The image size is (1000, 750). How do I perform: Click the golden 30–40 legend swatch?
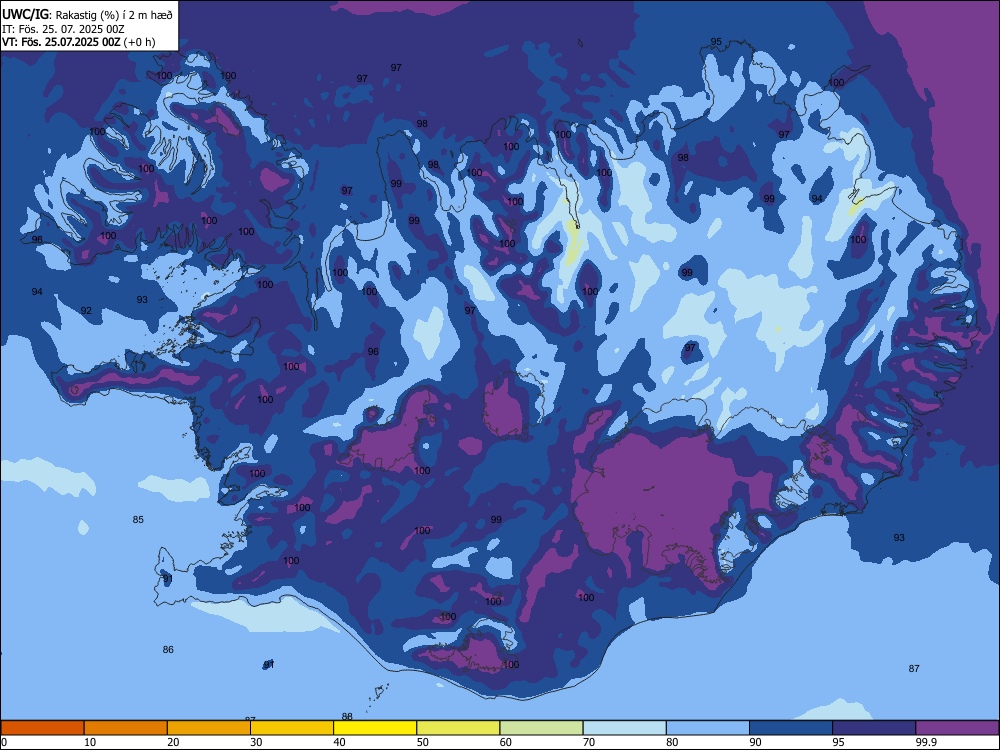click(292, 728)
